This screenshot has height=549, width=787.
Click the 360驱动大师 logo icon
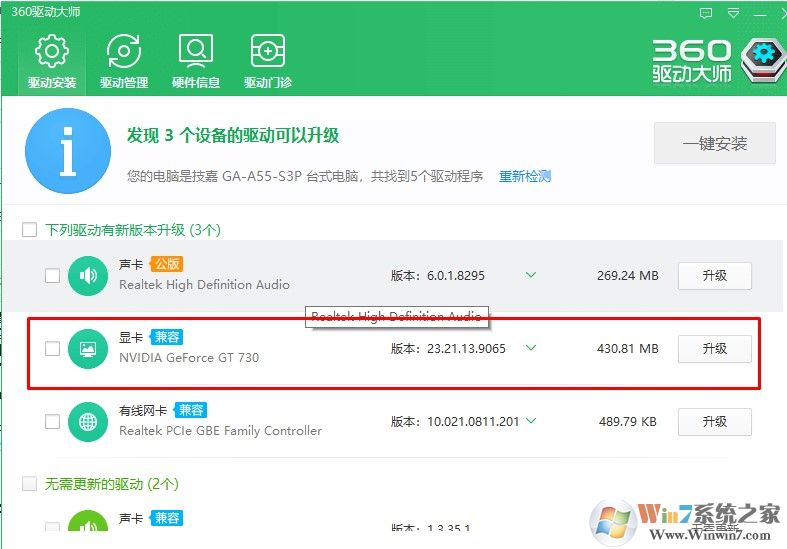click(765, 56)
